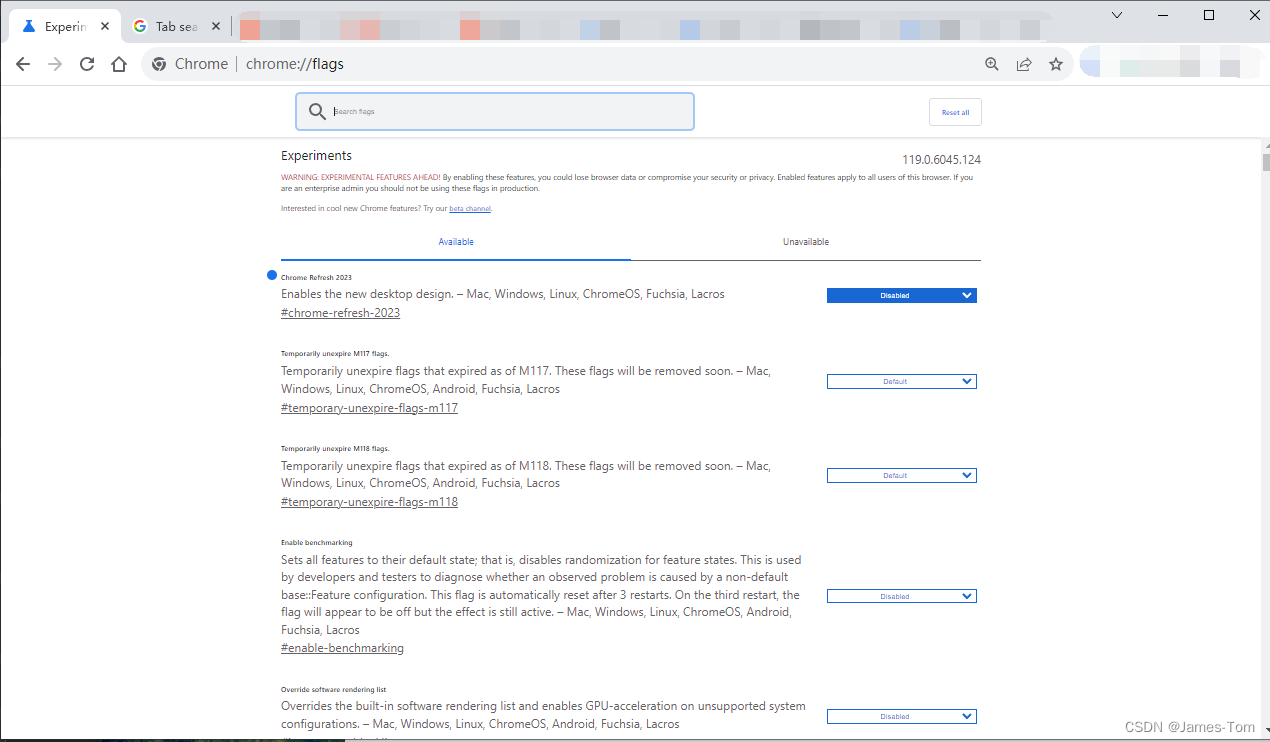Click the Override software rendering list heading

(x=333, y=689)
